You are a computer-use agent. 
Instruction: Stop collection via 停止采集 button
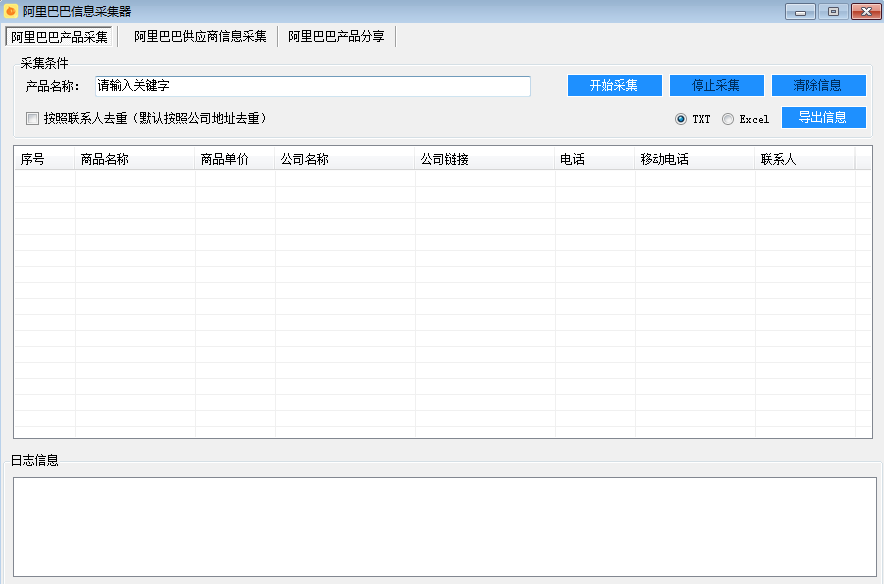(717, 86)
